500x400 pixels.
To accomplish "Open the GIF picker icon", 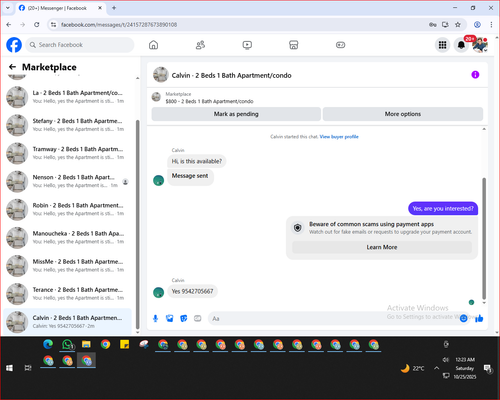I will pos(198,318).
